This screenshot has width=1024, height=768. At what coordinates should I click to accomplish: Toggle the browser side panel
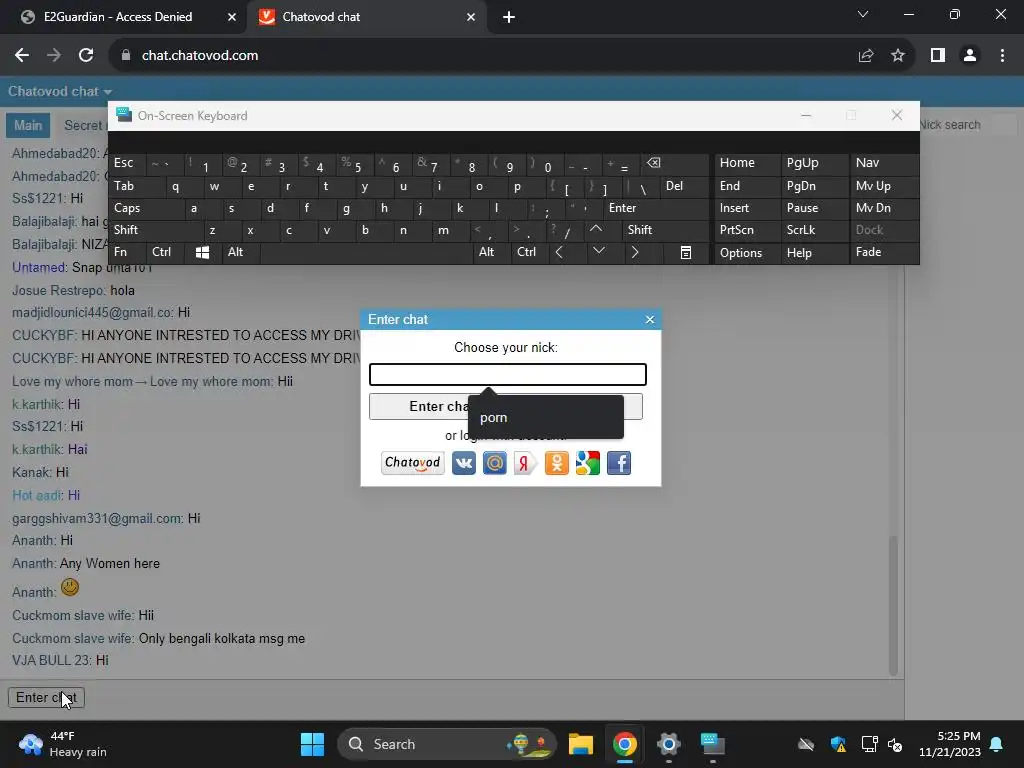[938, 56]
